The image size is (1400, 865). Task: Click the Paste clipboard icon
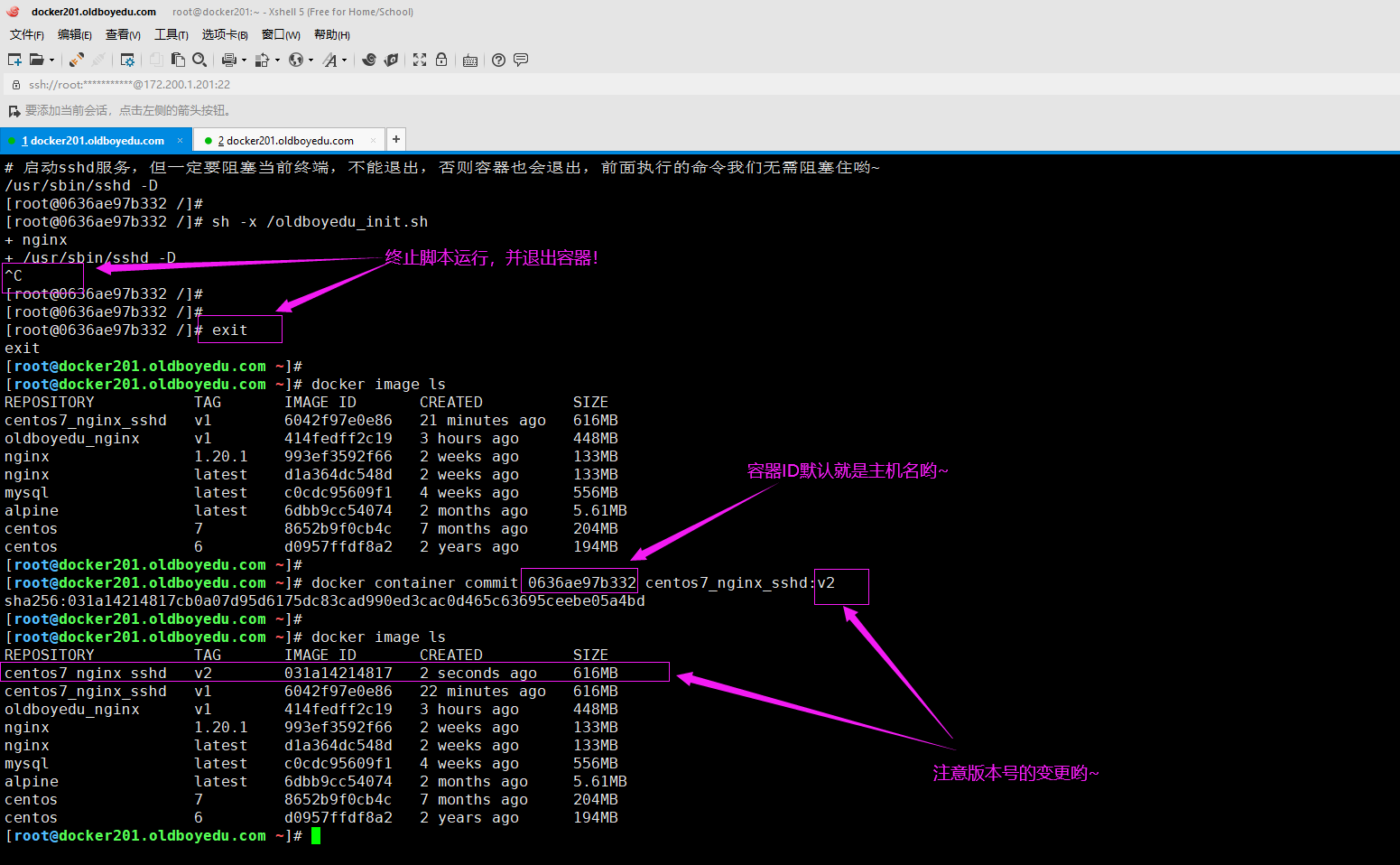pyautogui.click(x=178, y=60)
